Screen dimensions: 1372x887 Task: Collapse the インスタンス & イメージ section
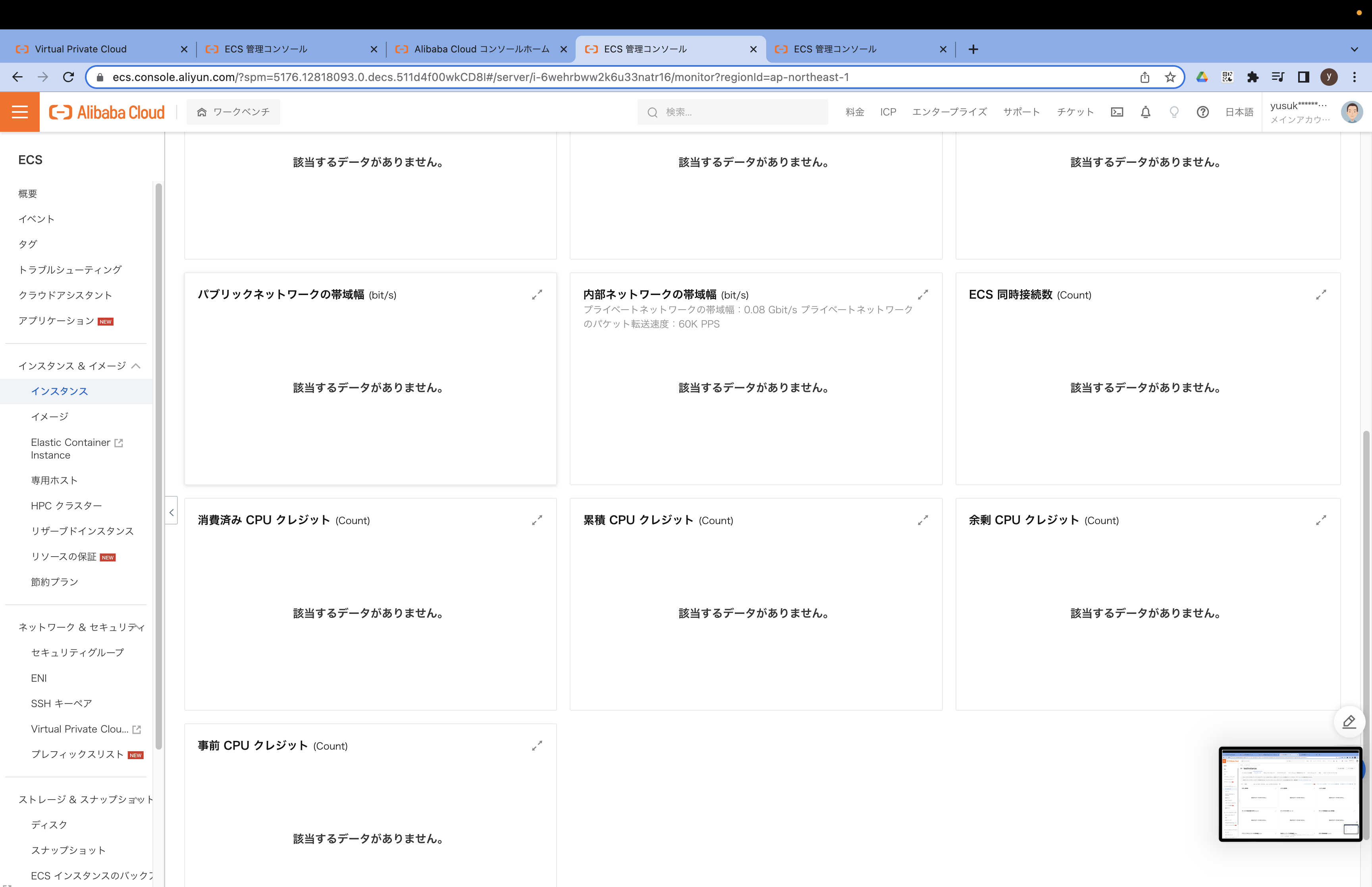click(137, 365)
